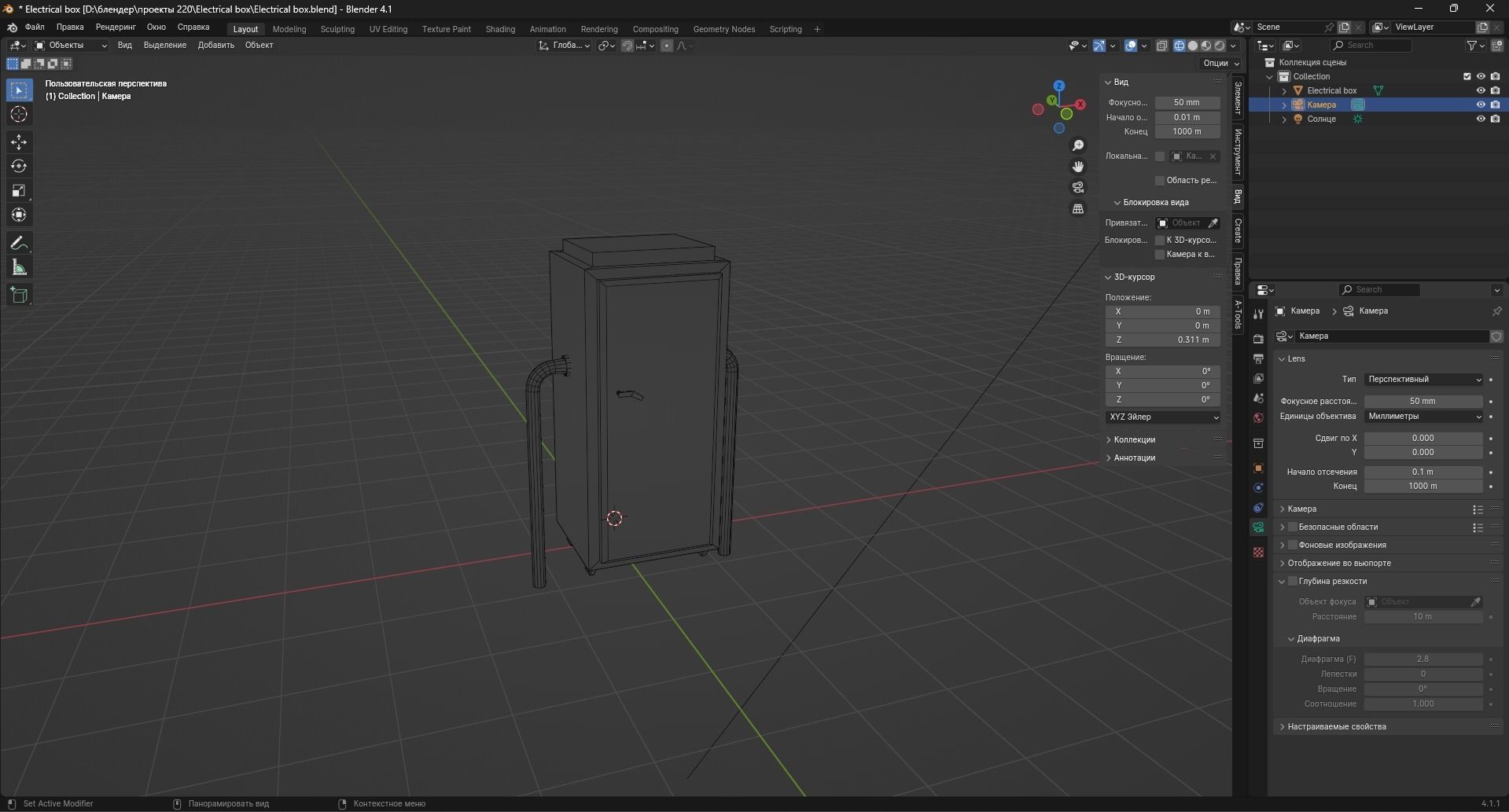Toggle viewport visibility of Камера object

coord(1481,105)
